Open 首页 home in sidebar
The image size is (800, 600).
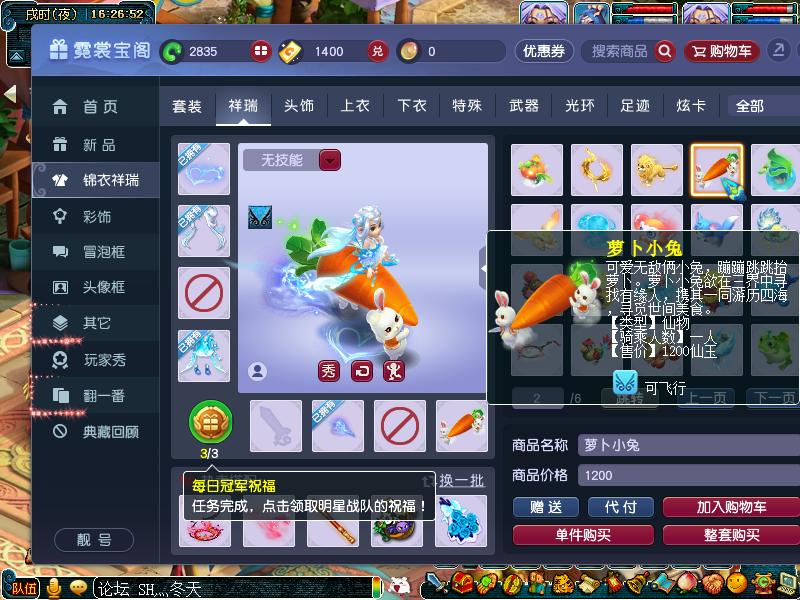coord(95,107)
